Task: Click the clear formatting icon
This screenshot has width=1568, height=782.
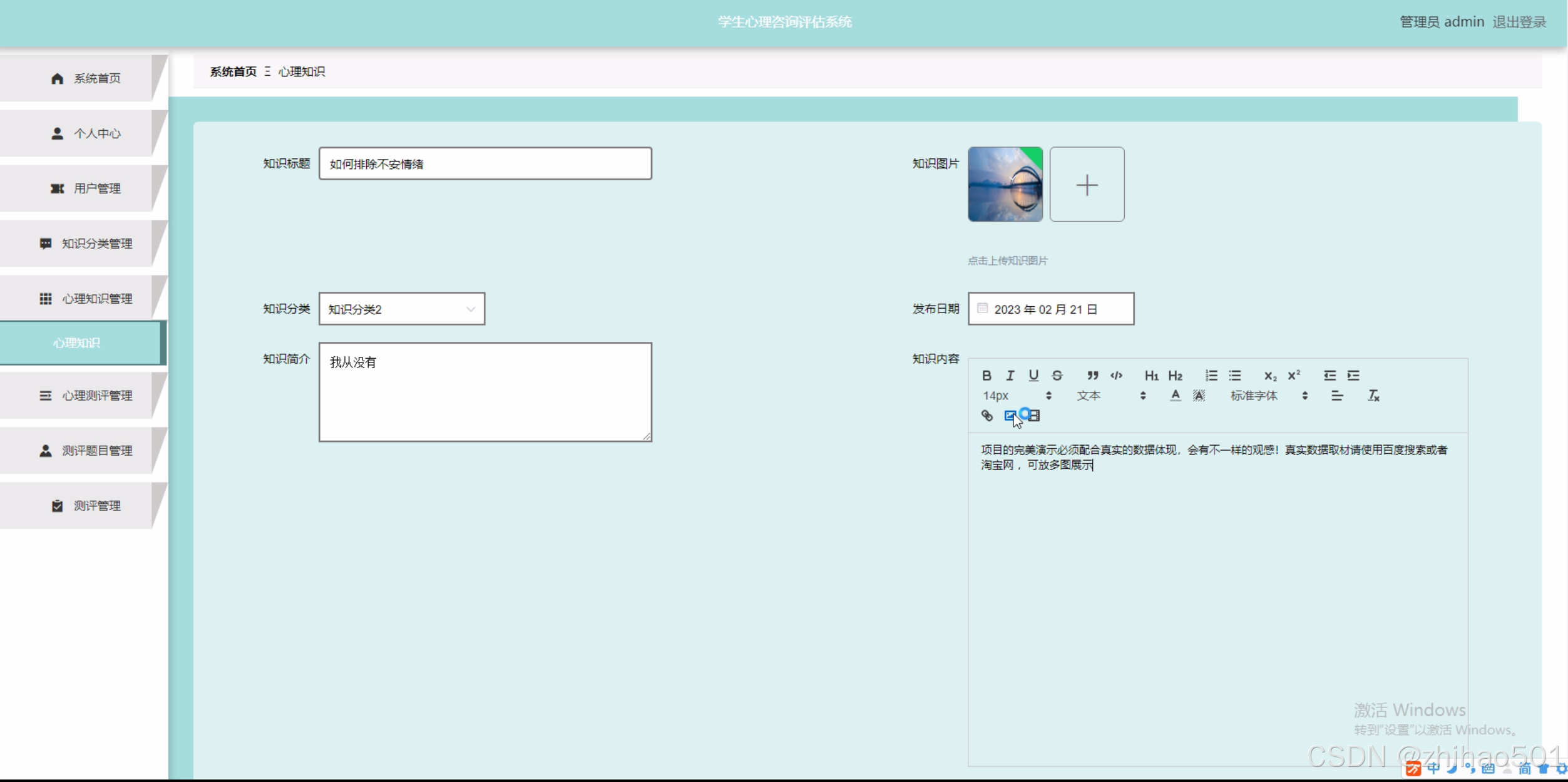Action: (x=1373, y=396)
